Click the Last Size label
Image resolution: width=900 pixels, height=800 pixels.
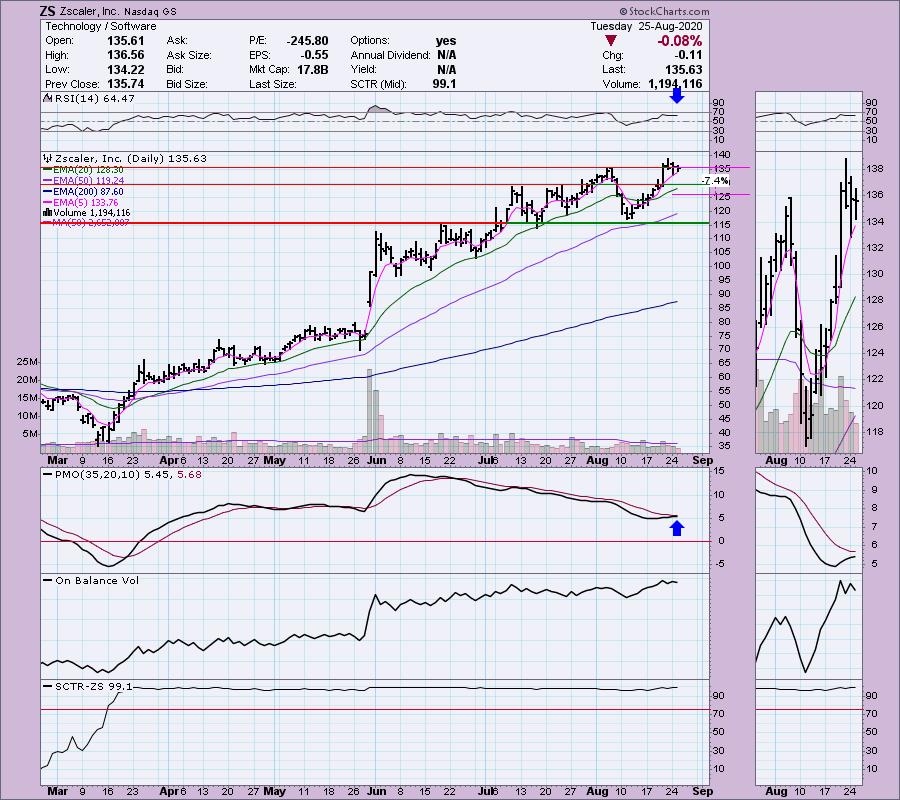(x=273, y=84)
